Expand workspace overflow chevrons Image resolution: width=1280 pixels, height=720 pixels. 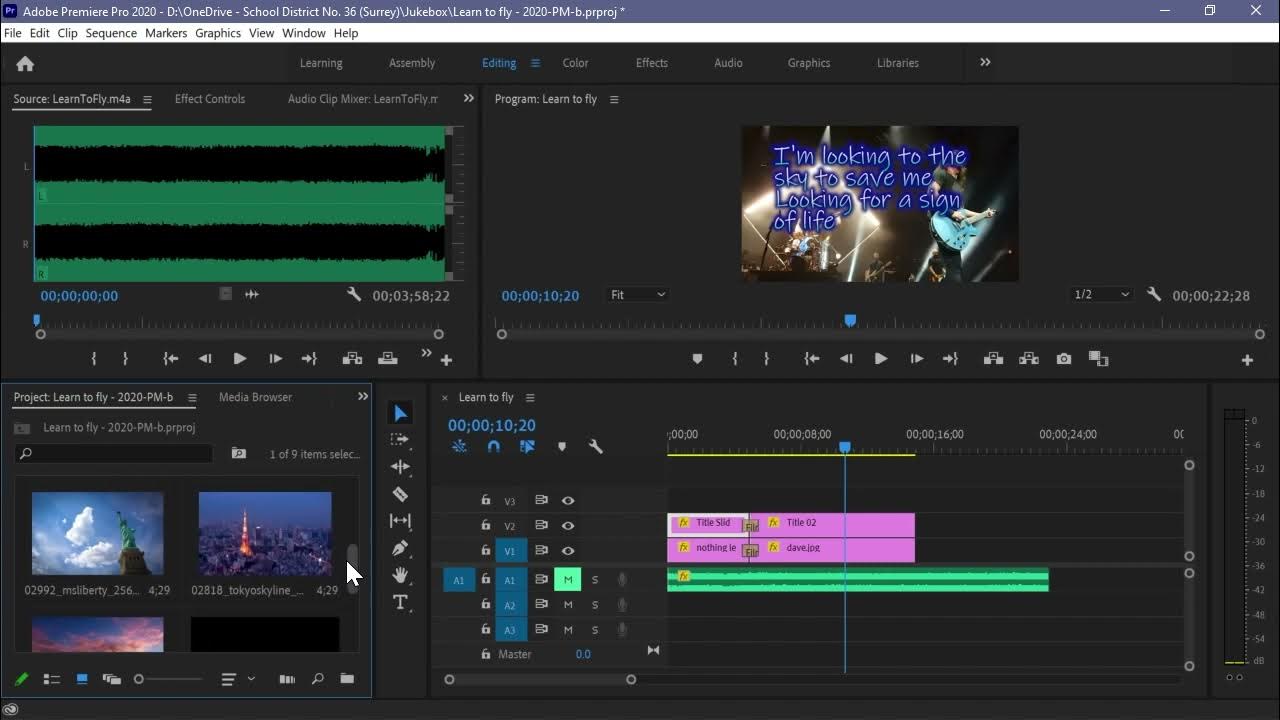(985, 62)
